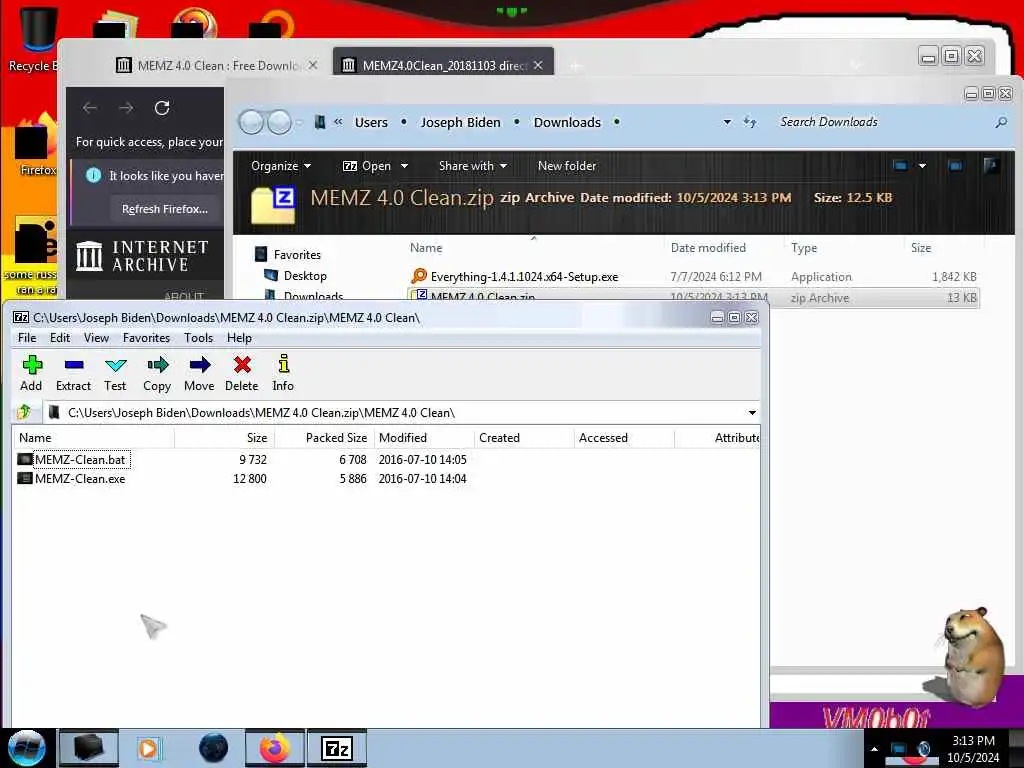Screen dimensions: 1024x768
Task: Expand the Explorer address history dropdown
Action: tap(727, 122)
